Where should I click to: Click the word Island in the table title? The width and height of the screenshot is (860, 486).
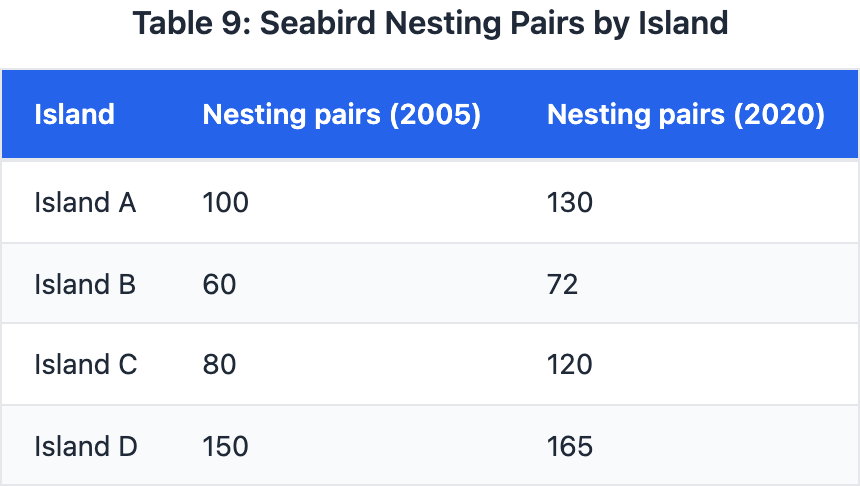684,23
